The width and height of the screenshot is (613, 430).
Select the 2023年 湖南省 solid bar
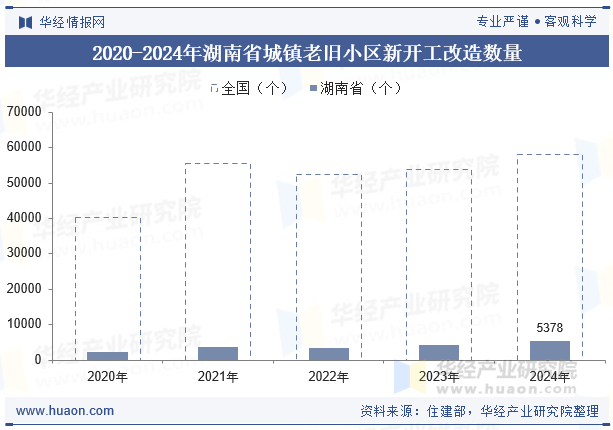(x=439, y=353)
